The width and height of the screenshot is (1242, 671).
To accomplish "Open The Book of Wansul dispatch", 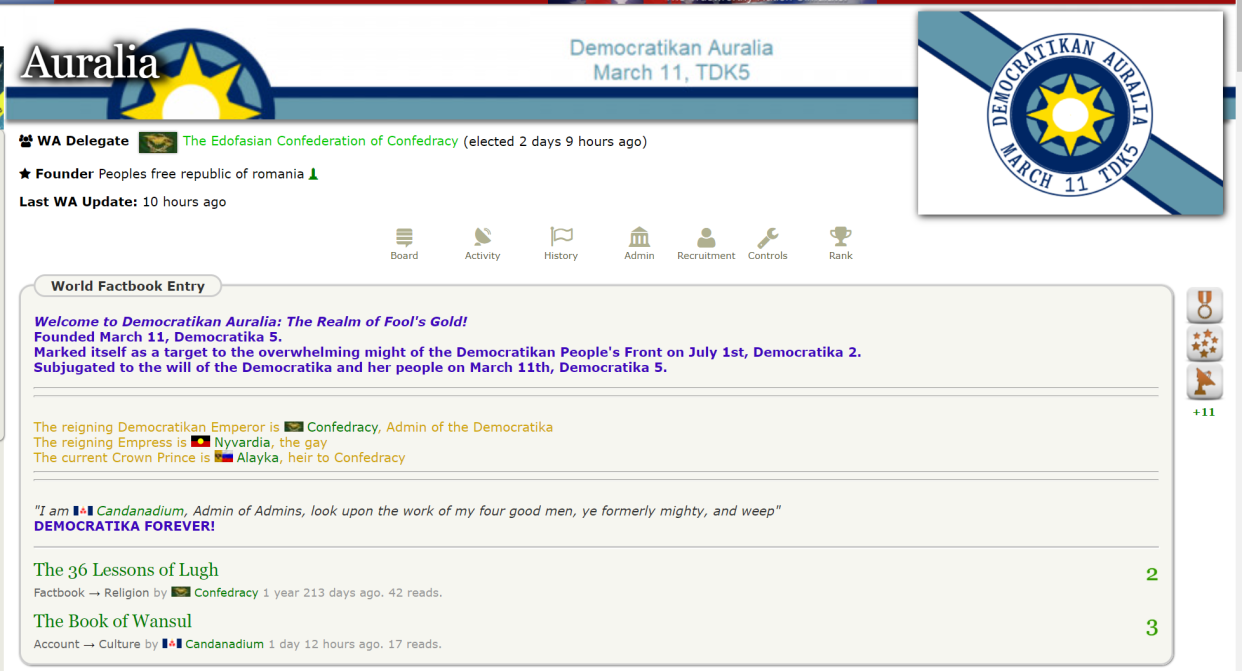I will 113,622.
